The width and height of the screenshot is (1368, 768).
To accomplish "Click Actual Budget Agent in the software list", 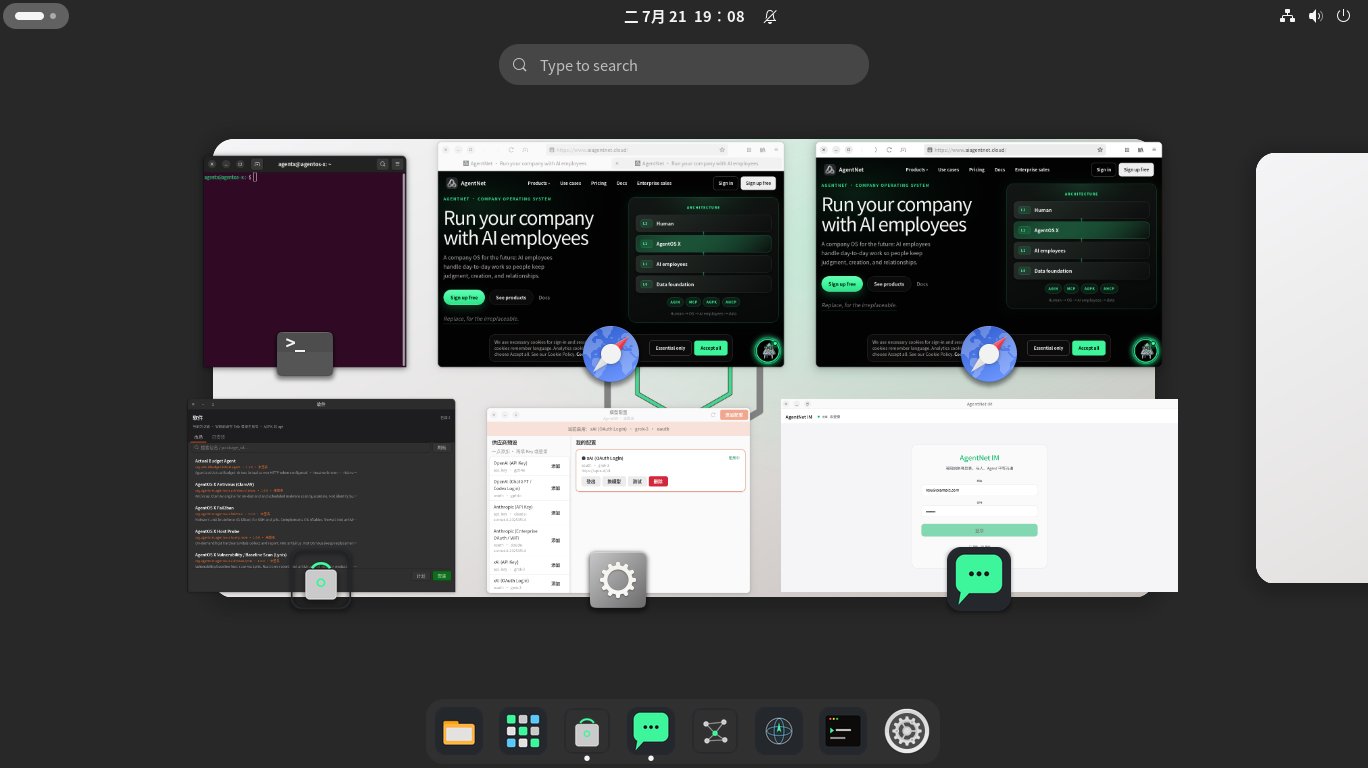I will tap(215, 460).
